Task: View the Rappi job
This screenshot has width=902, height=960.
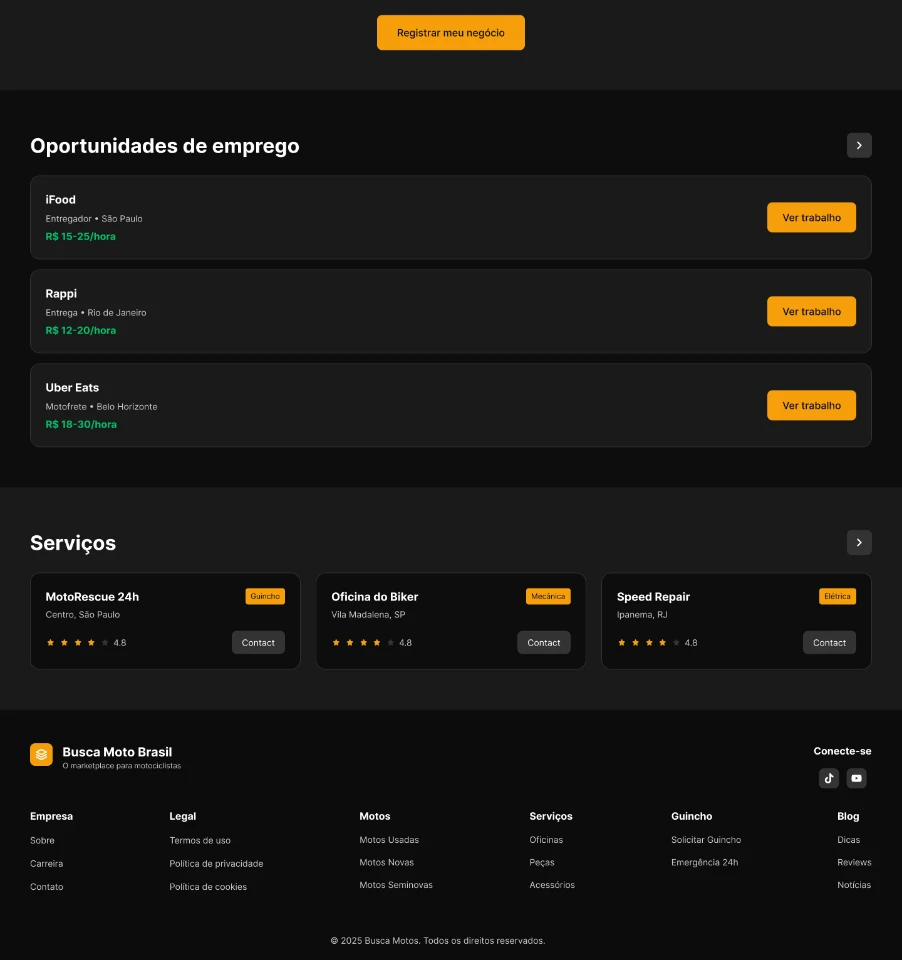Action: click(x=811, y=312)
